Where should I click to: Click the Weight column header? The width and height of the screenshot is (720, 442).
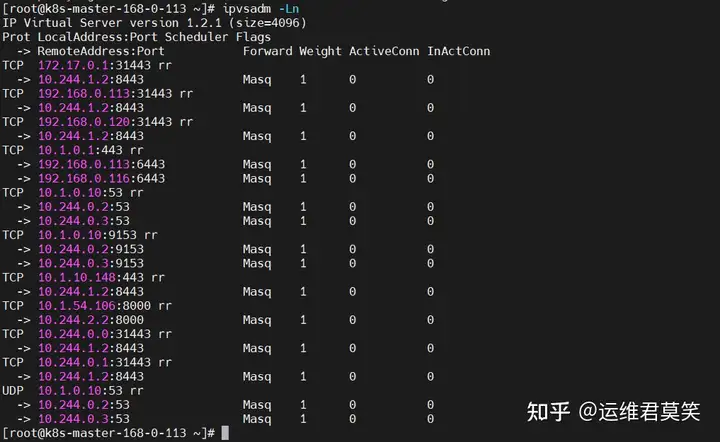point(320,51)
